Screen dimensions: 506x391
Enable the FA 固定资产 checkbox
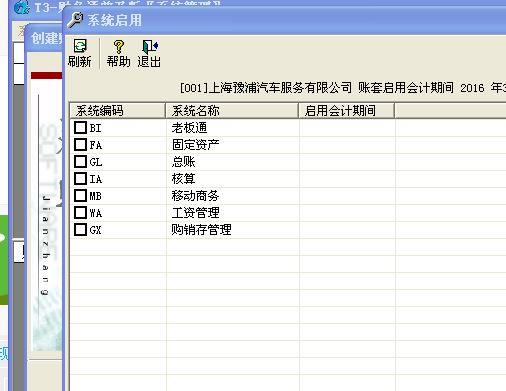coord(80,144)
